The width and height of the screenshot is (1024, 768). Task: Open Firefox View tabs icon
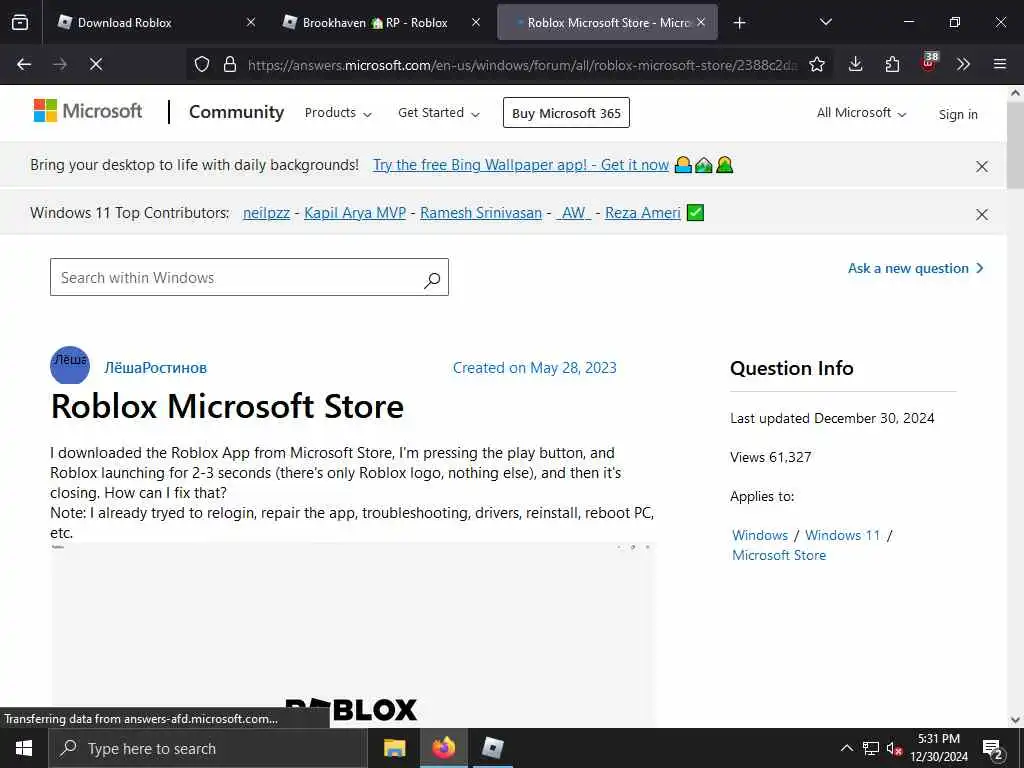pos(20,23)
